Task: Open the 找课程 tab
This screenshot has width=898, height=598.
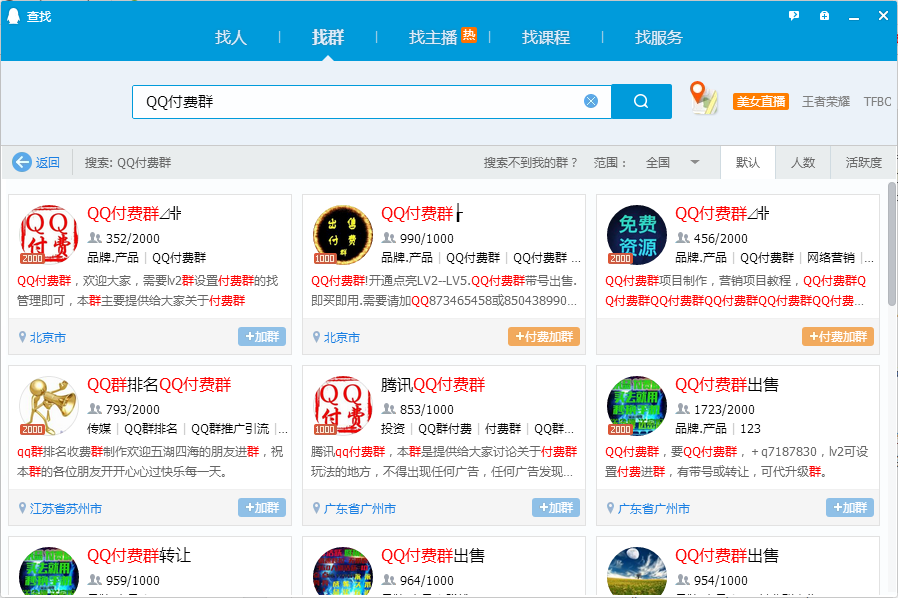Action: coord(546,37)
